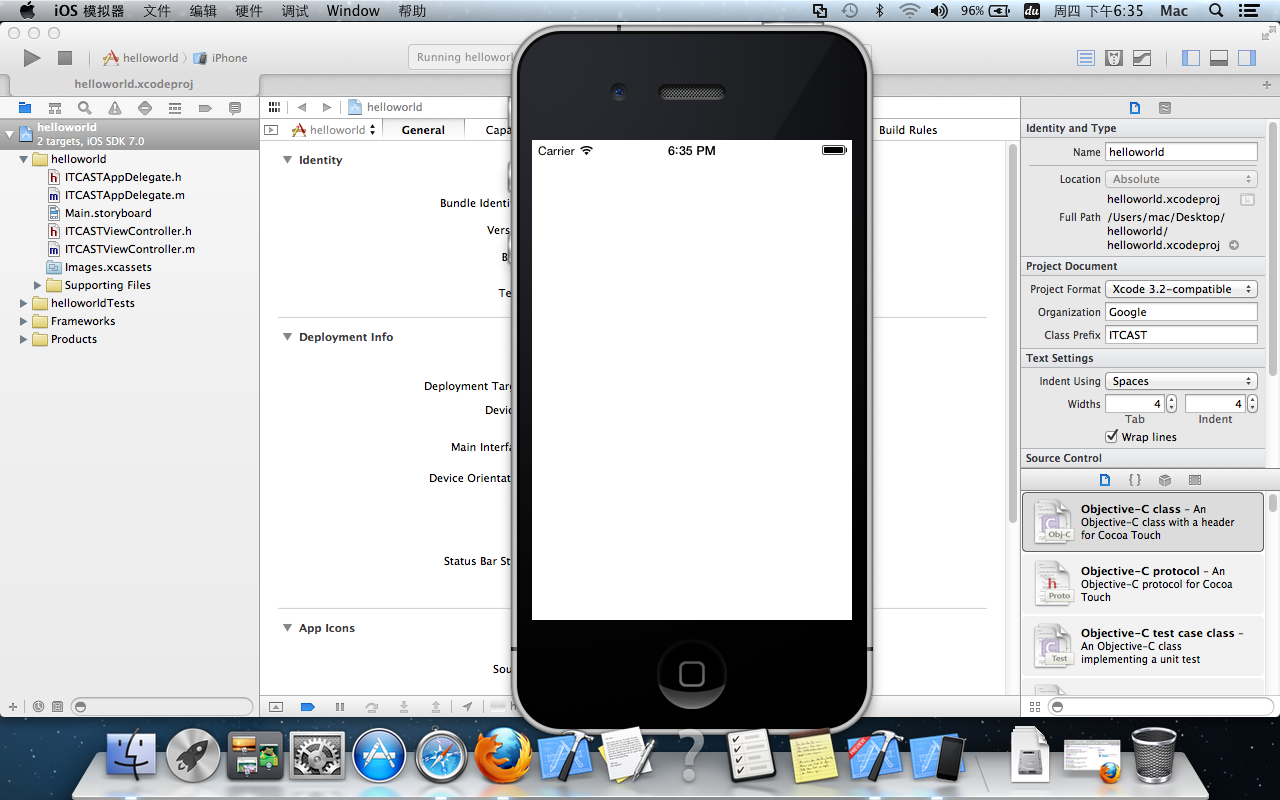This screenshot has width=1280, height=800.
Task: Show the Quick Help inspector
Action: [x=1165, y=108]
